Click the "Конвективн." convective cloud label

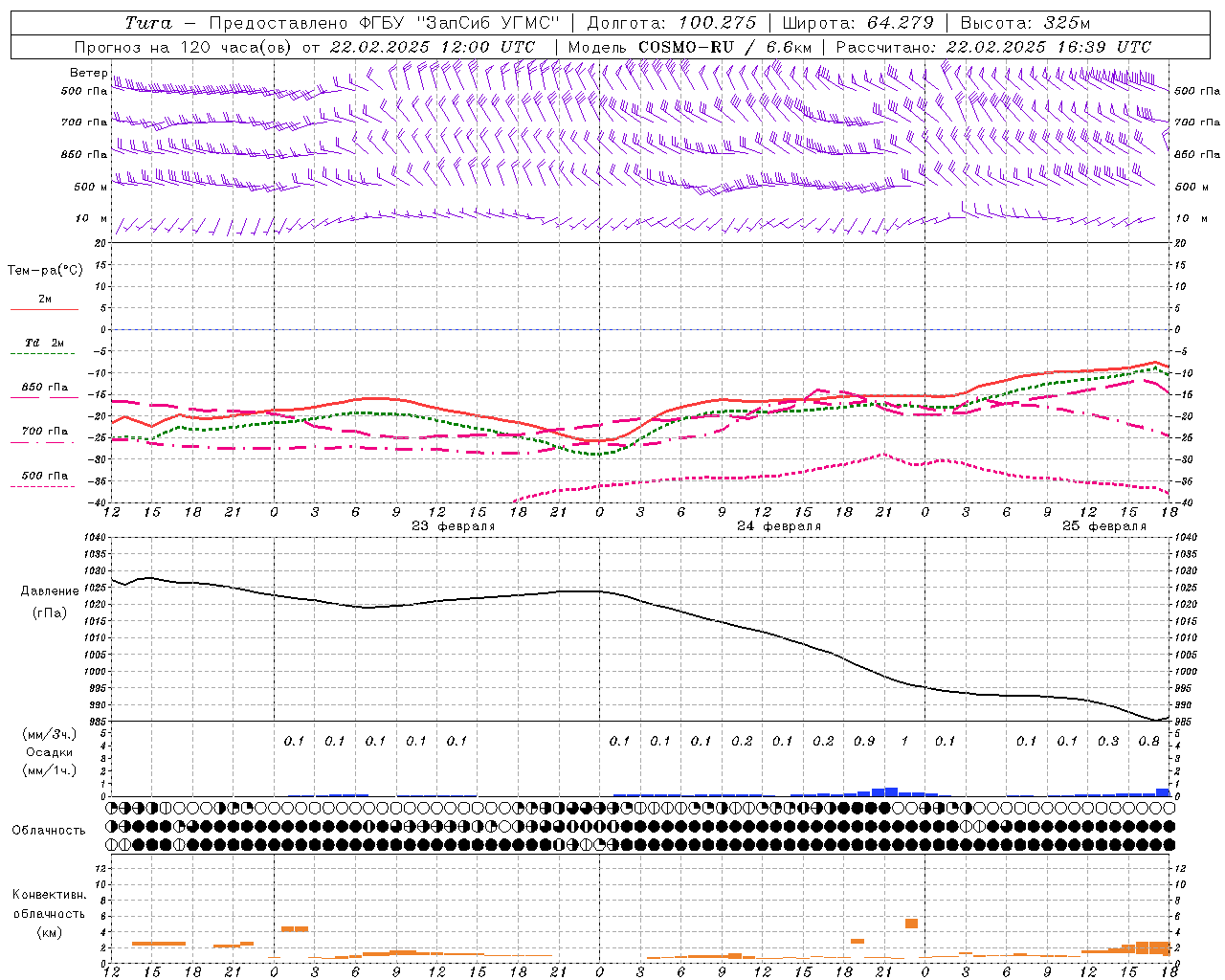tap(49, 895)
